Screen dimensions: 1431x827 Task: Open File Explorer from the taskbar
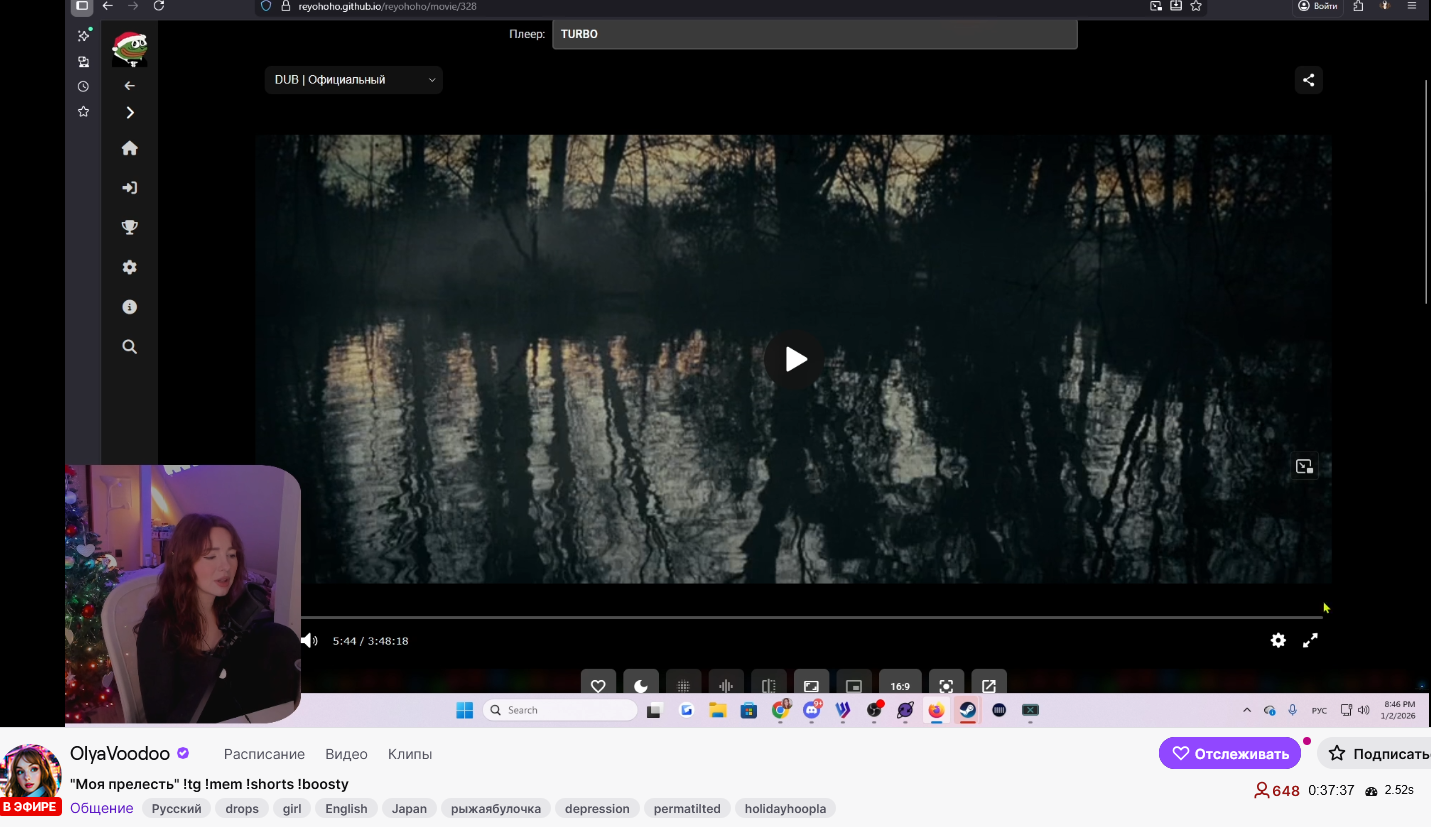point(717,710)
